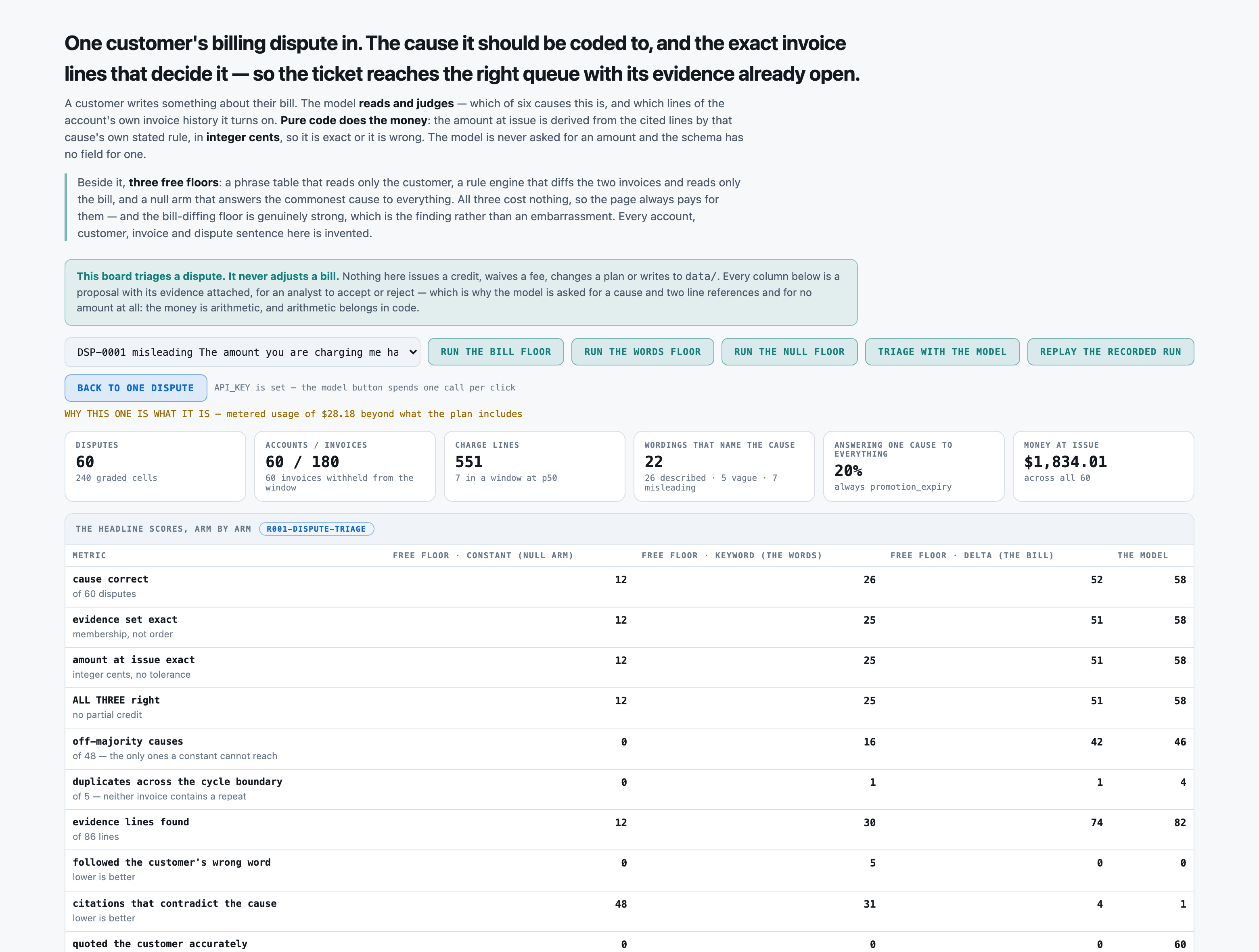Click the keyword score 16 for off-majority causes
The height and width of the screenshot is (952, 1259).
[870, 742]
